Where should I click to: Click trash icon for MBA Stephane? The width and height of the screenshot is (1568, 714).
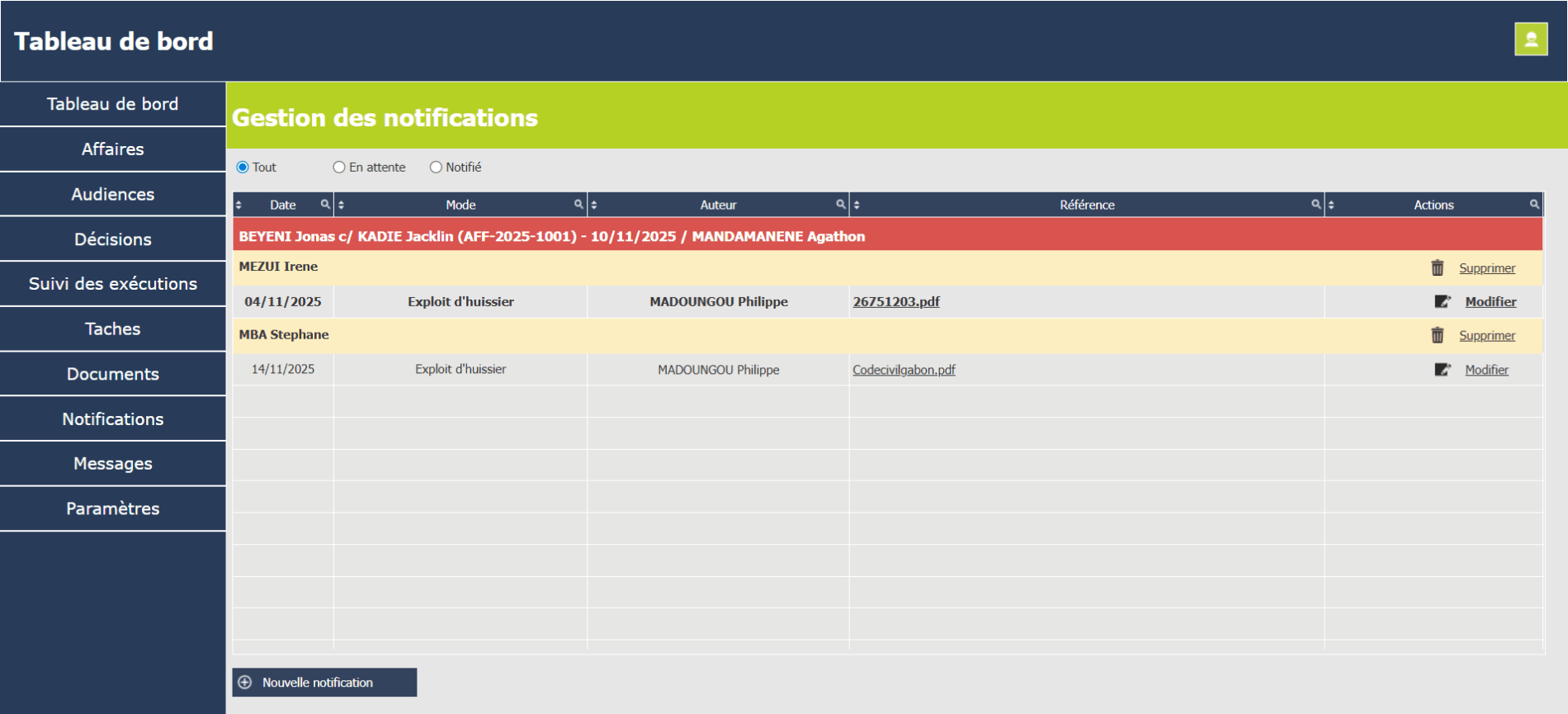point(1437,335)
